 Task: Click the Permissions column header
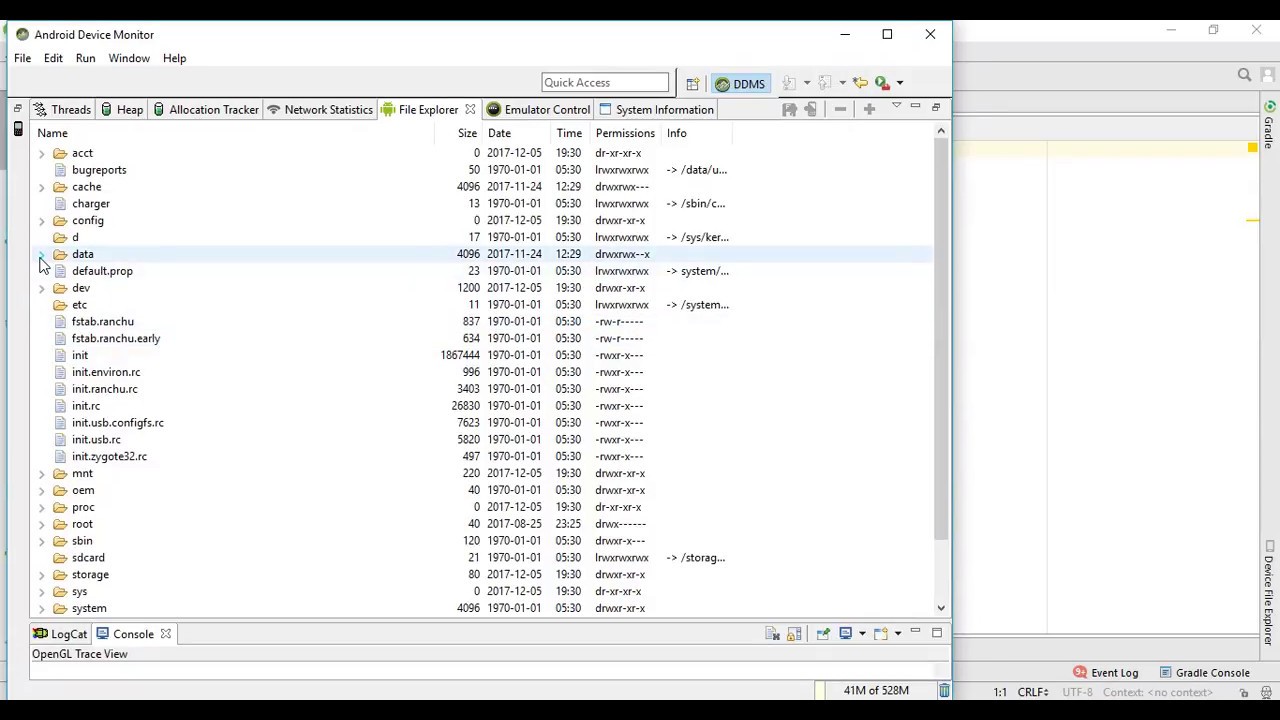coord(625,133)
